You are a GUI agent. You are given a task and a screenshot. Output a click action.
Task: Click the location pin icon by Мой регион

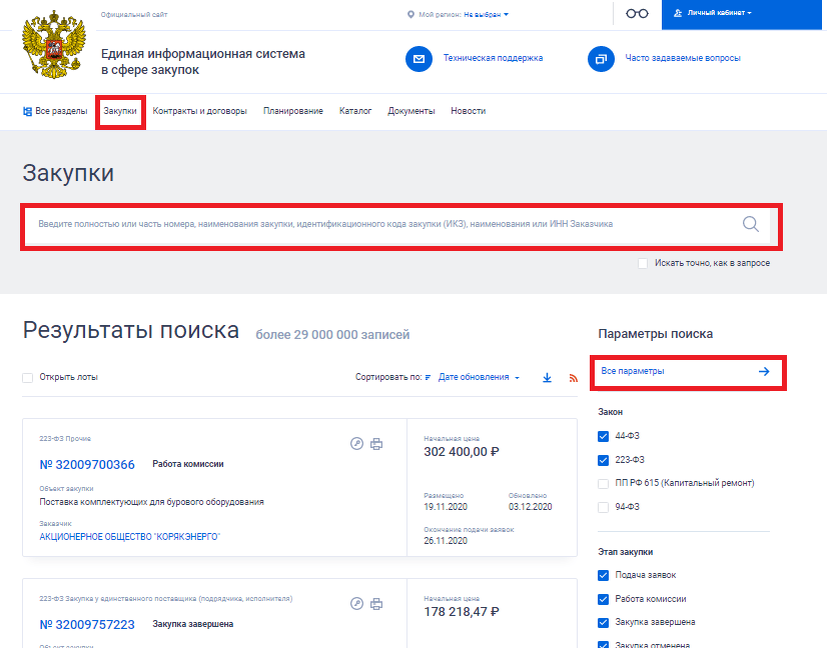pos(411,15)
